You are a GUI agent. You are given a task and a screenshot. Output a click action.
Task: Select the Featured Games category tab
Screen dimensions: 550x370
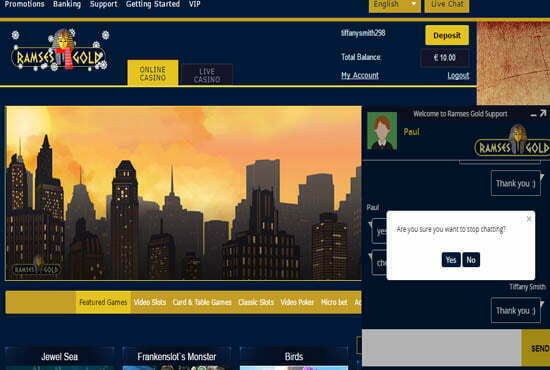(103, 302)
